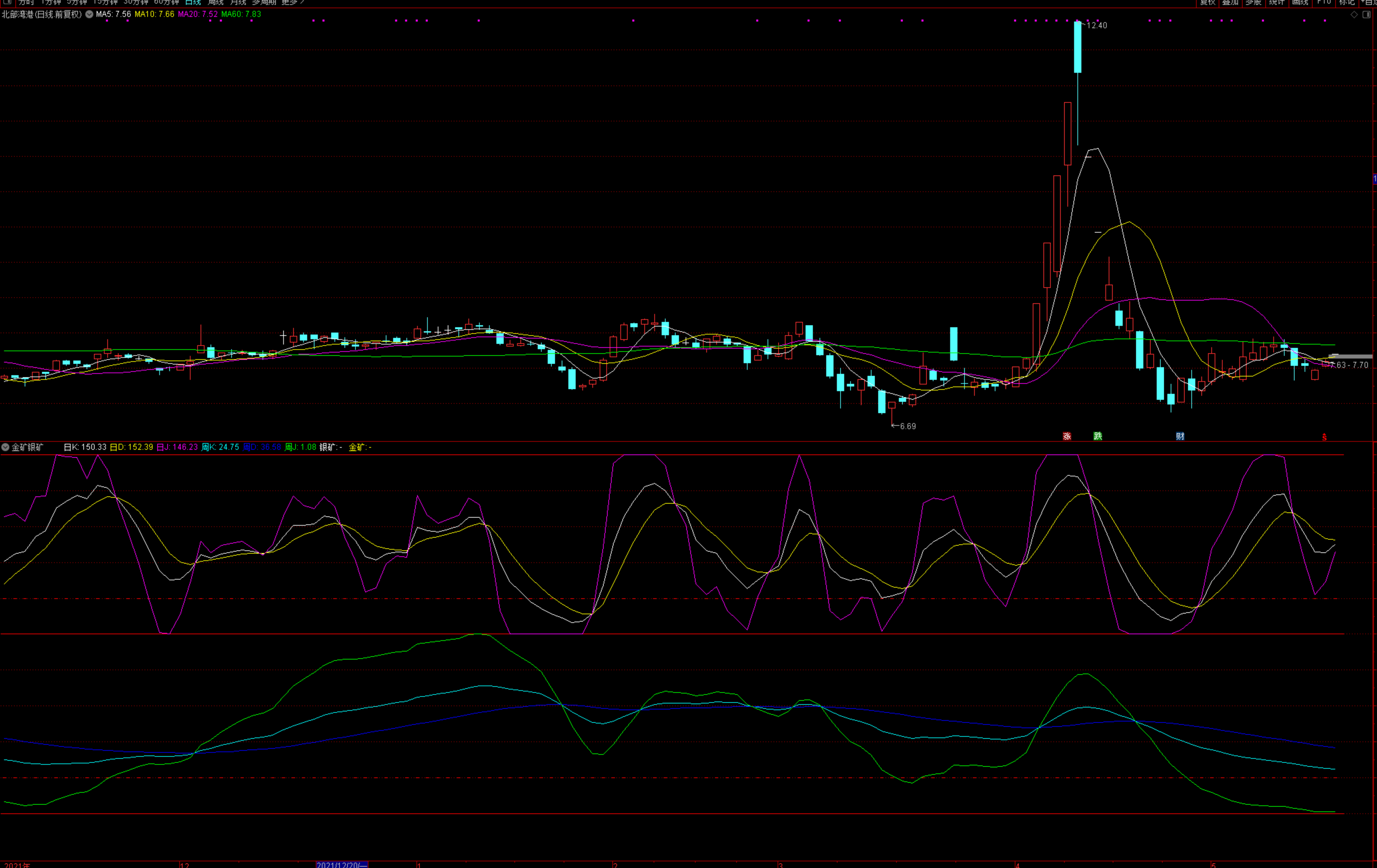Open the 复权 adjustment menu

1207,2
